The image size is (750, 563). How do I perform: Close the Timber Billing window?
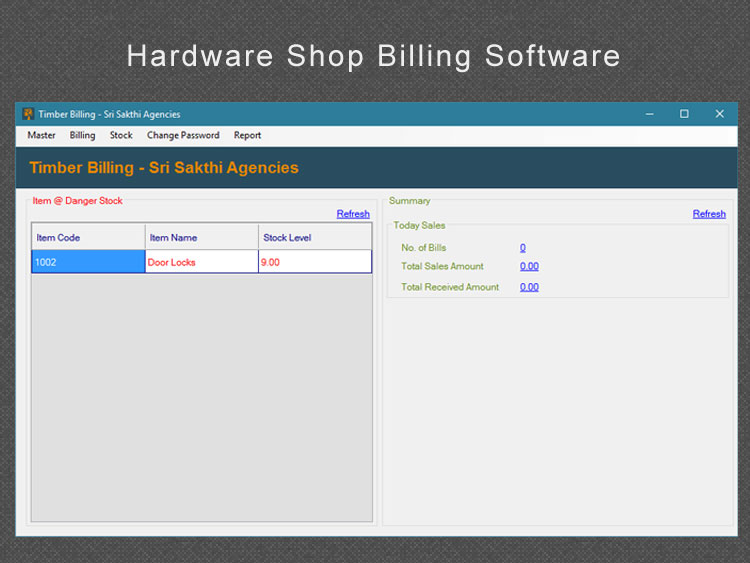coord(719,114)
